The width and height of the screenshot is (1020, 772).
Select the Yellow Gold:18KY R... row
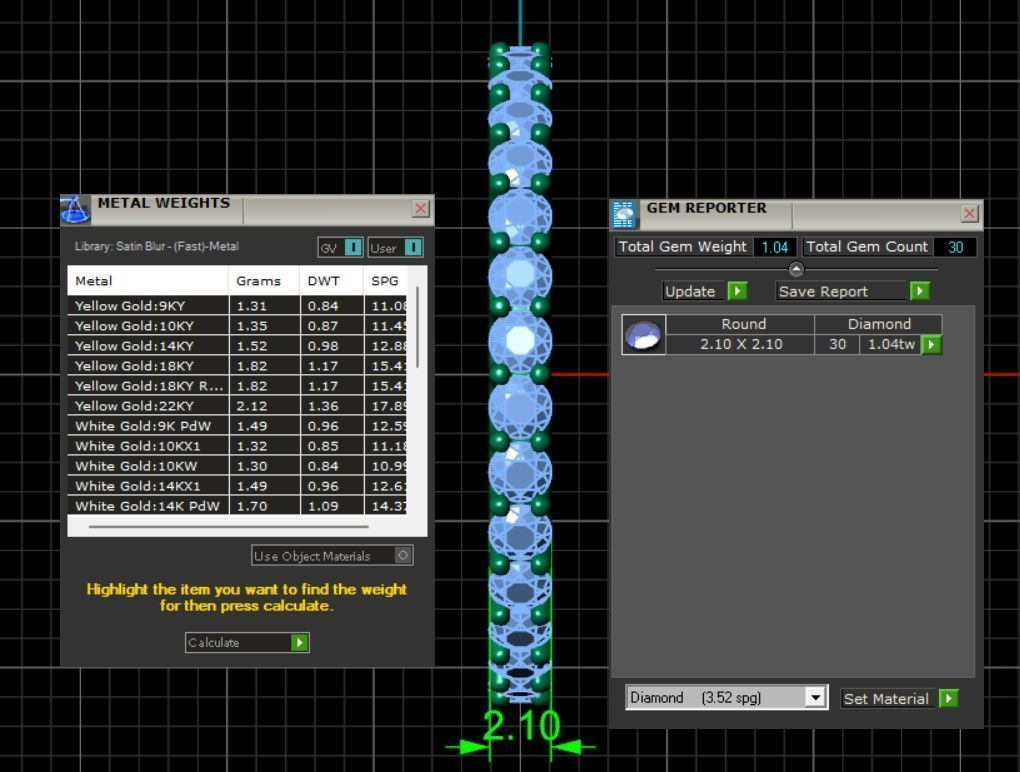click(237, 386)
